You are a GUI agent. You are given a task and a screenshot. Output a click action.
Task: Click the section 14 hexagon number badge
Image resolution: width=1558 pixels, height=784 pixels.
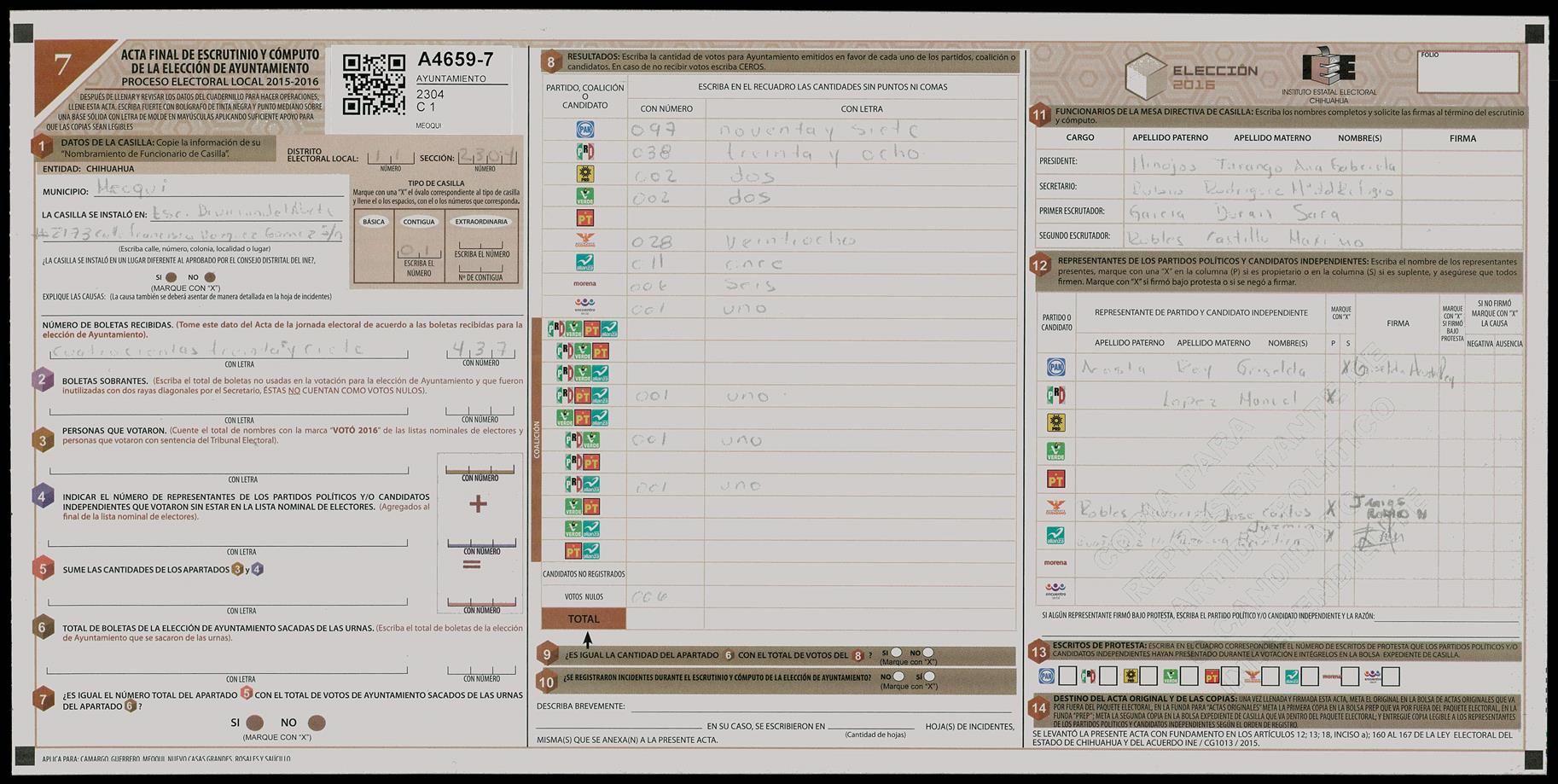coord(1038,707)
